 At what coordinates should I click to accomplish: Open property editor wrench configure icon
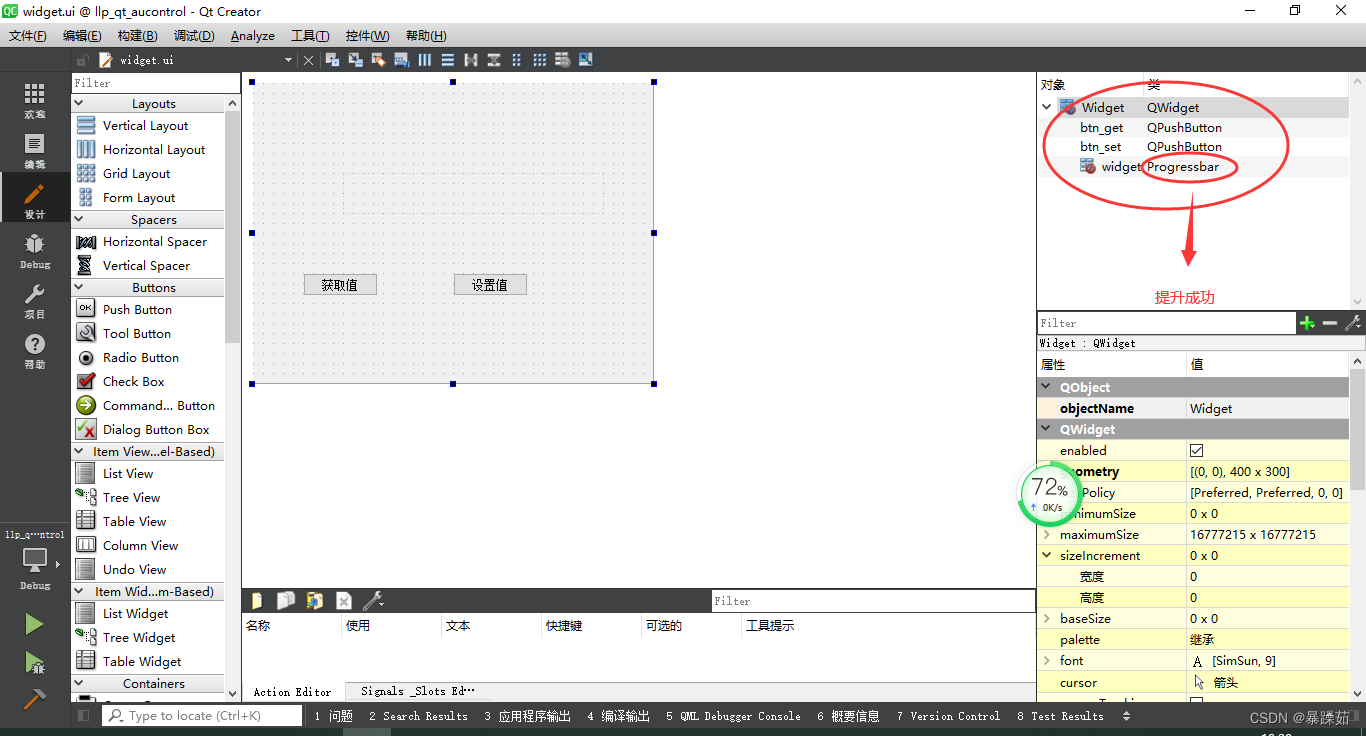point(1353,323)
